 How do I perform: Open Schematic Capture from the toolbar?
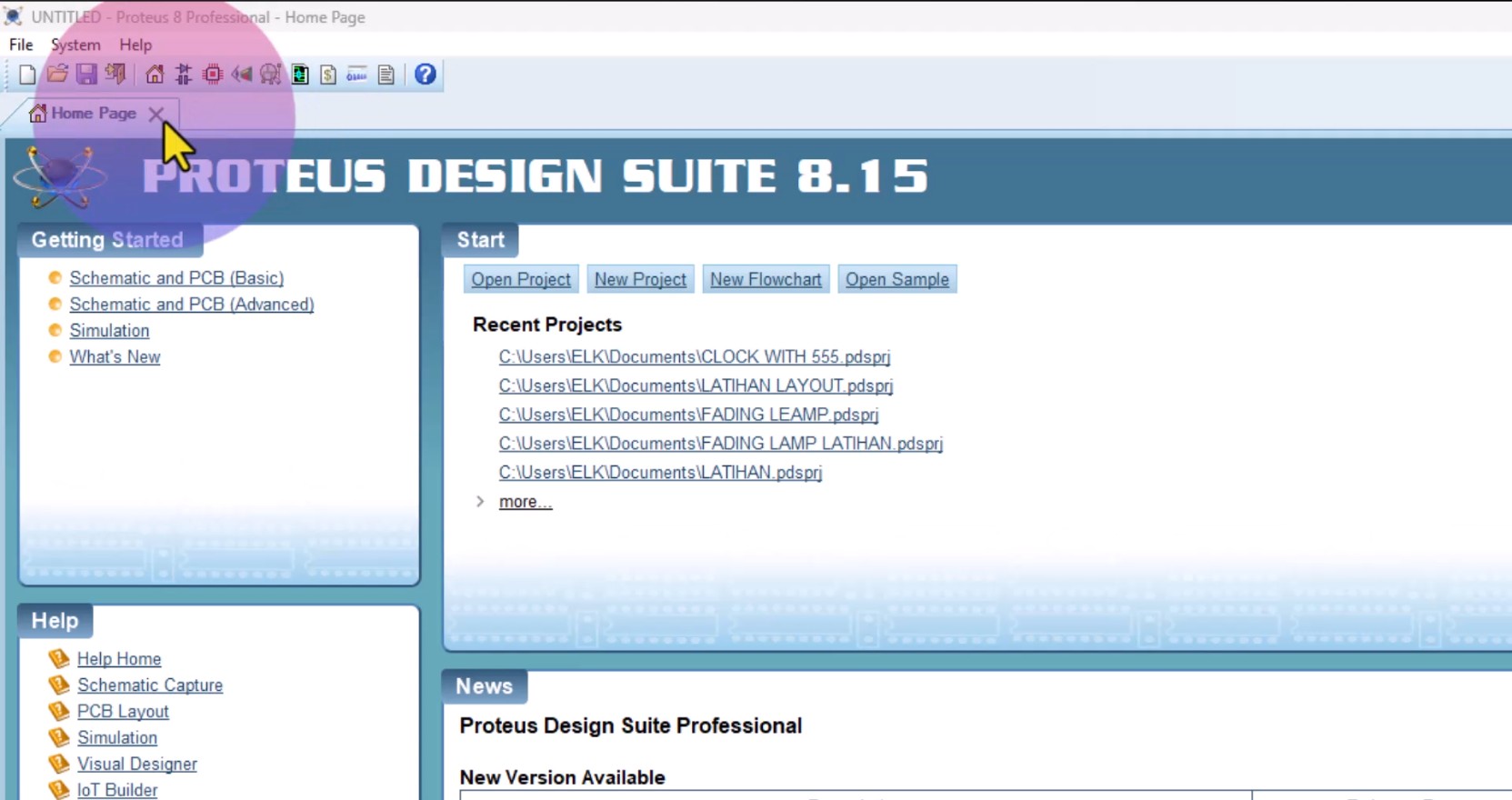184,75
